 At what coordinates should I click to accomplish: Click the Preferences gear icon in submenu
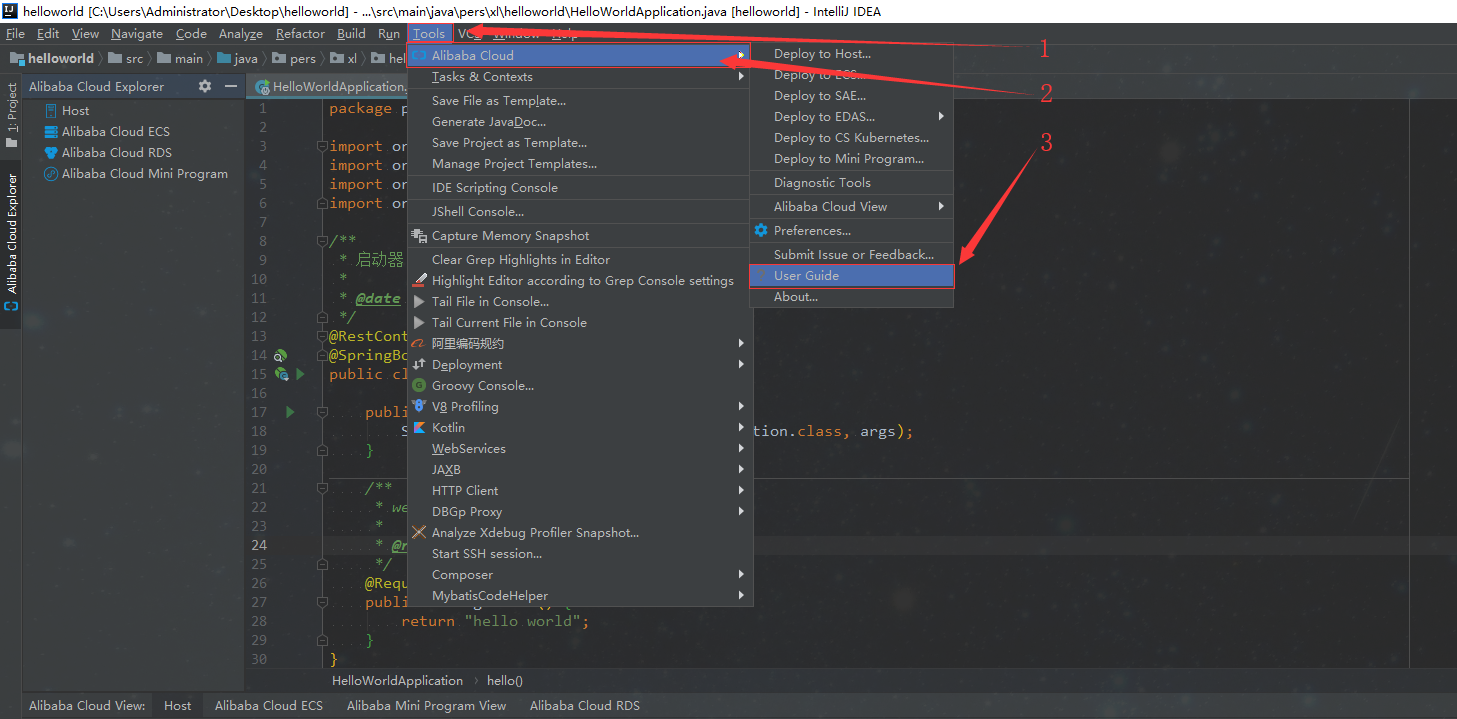(761, 230)
